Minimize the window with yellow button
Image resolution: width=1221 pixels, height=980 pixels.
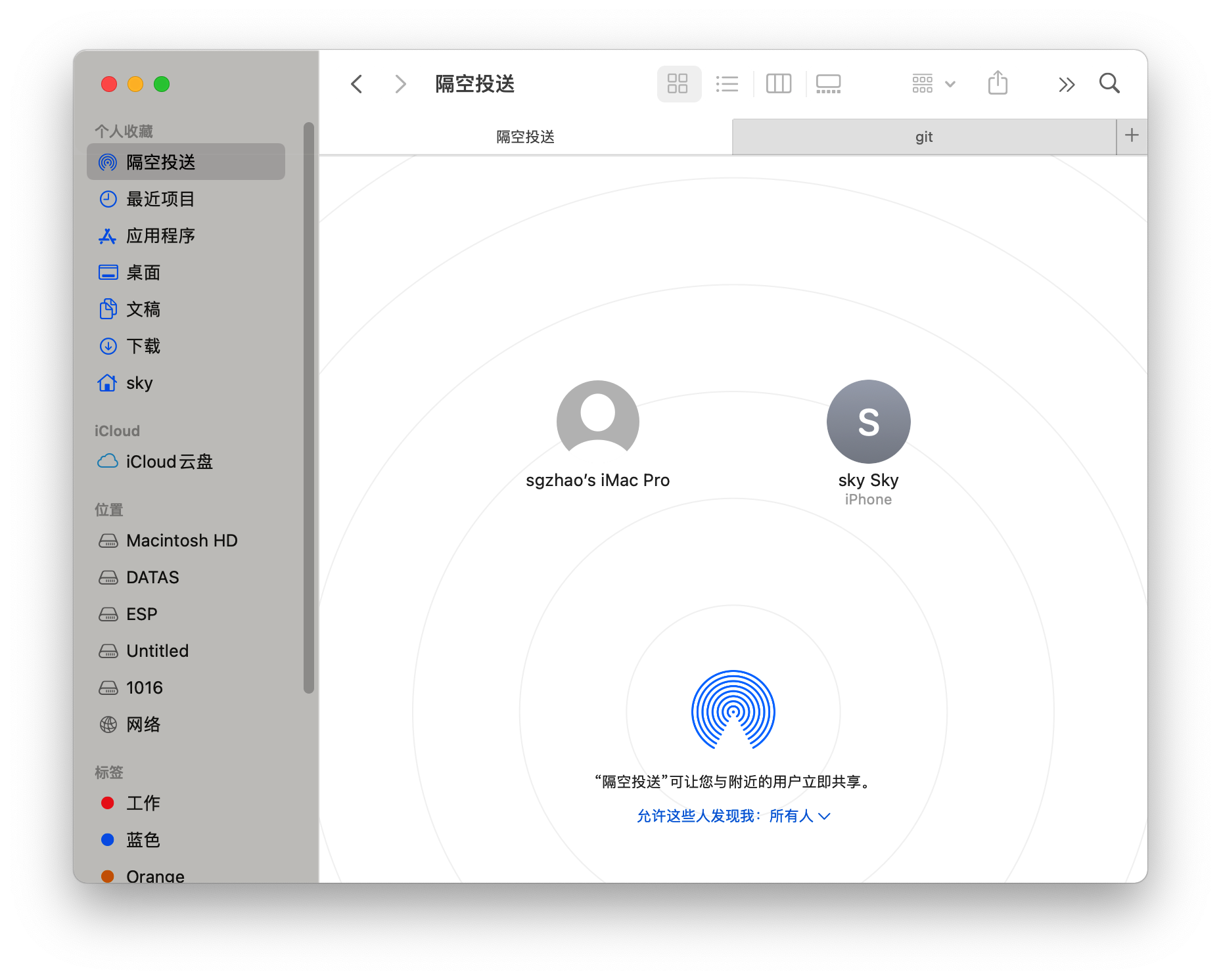(135, 84)
